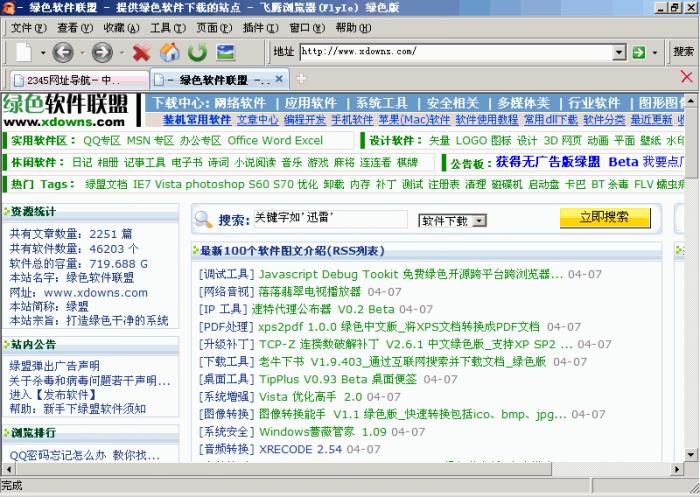Image resolution: width=700 pixels, height=497 pixels.
Task: Open the XRECODE 2.54 entry
Action: pos(300,449)
